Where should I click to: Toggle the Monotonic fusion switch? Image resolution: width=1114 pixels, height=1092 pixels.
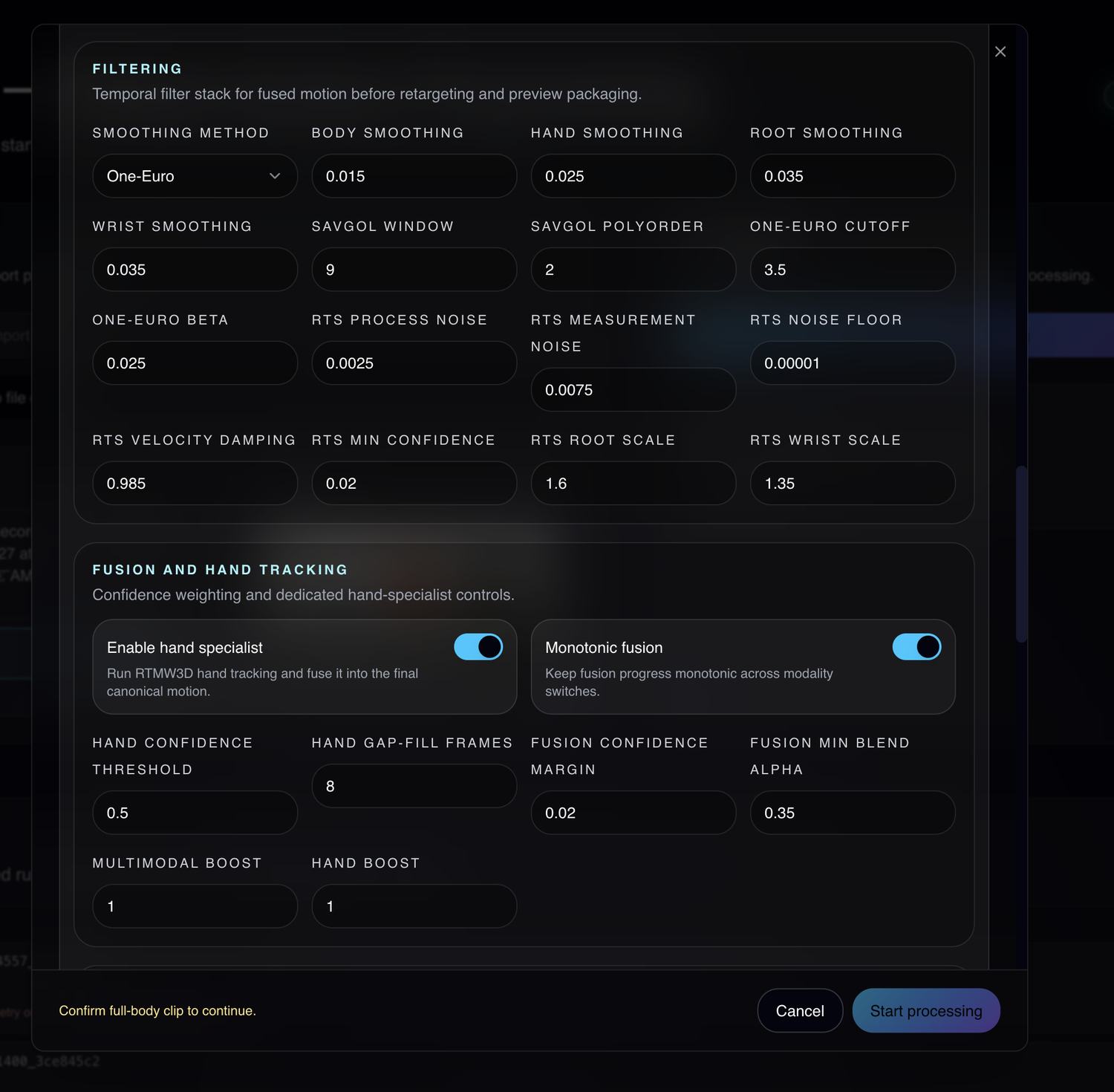916,647
